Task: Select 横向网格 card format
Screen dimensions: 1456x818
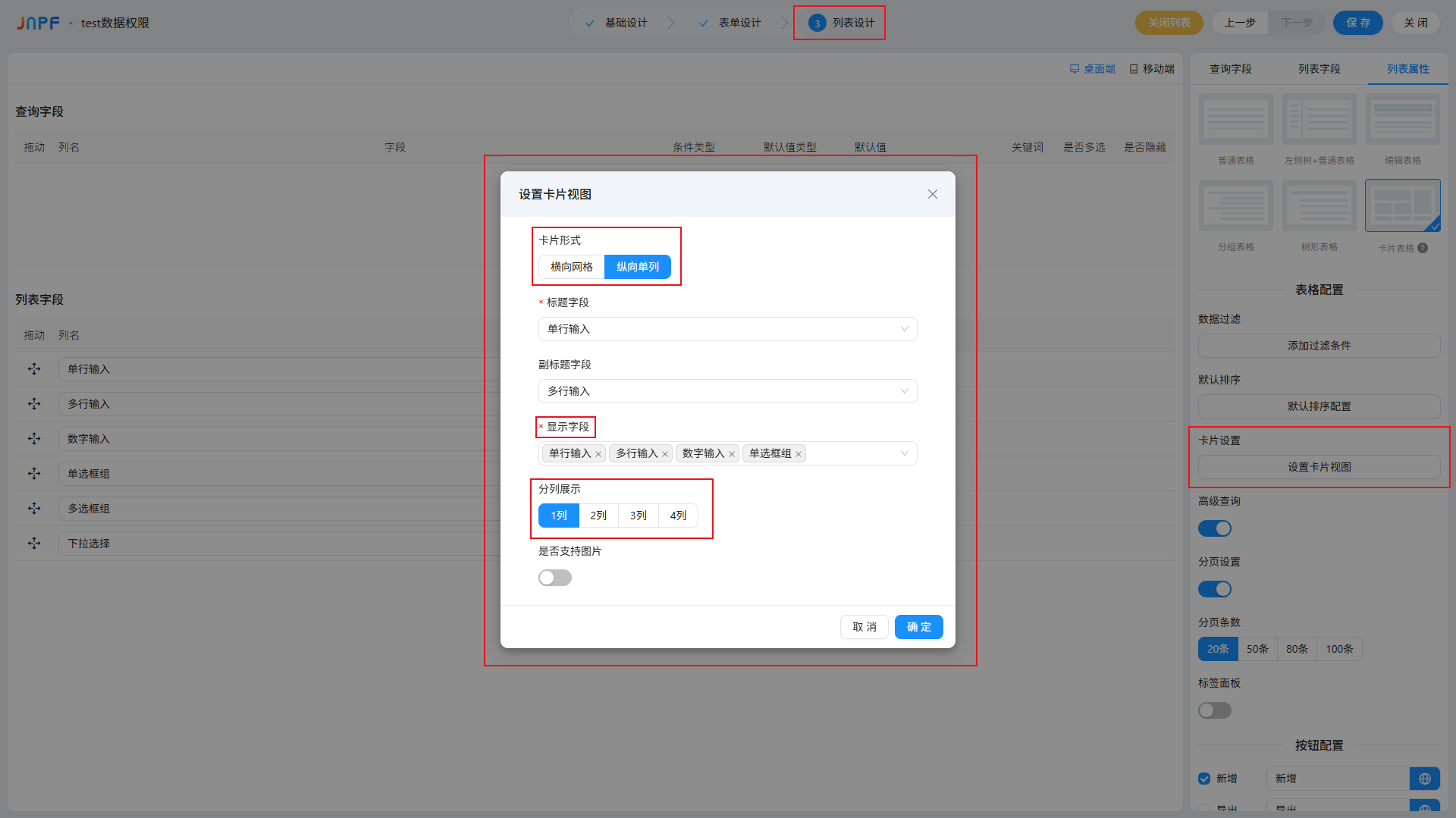Action: [572, 267]
